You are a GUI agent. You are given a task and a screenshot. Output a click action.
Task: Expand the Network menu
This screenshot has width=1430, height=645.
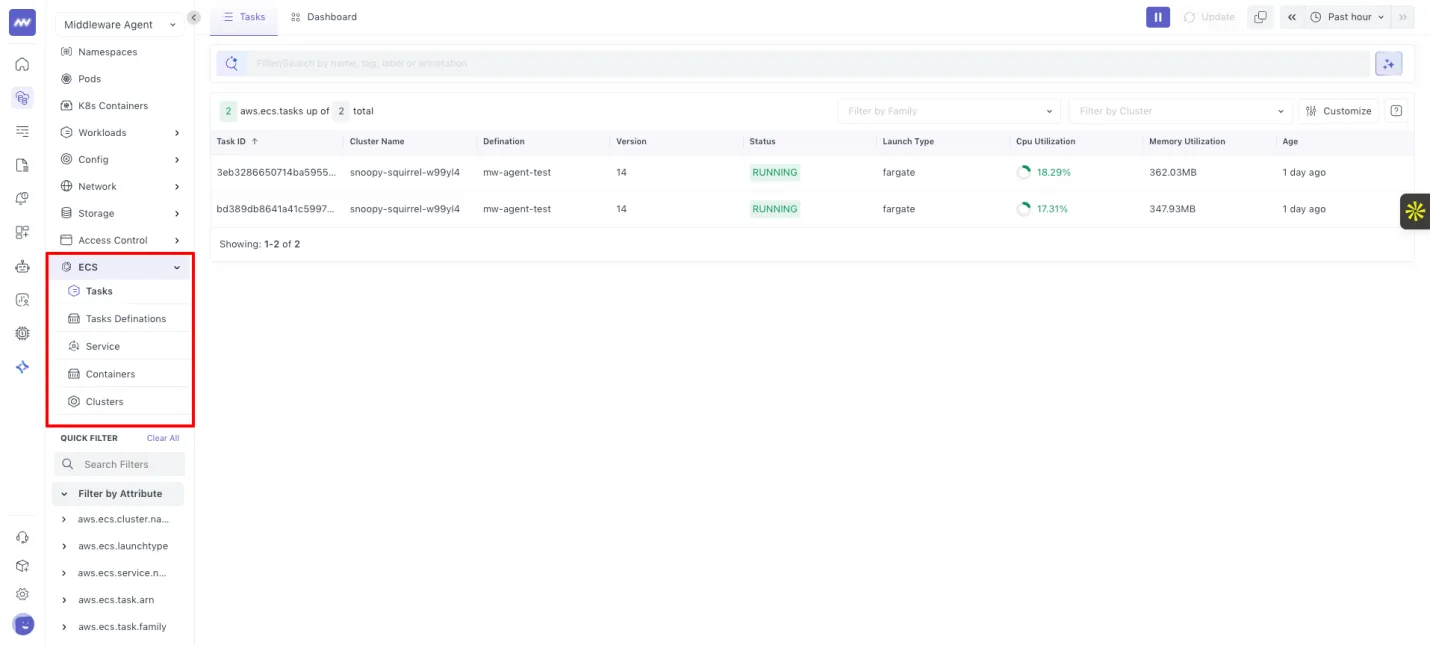120,186
